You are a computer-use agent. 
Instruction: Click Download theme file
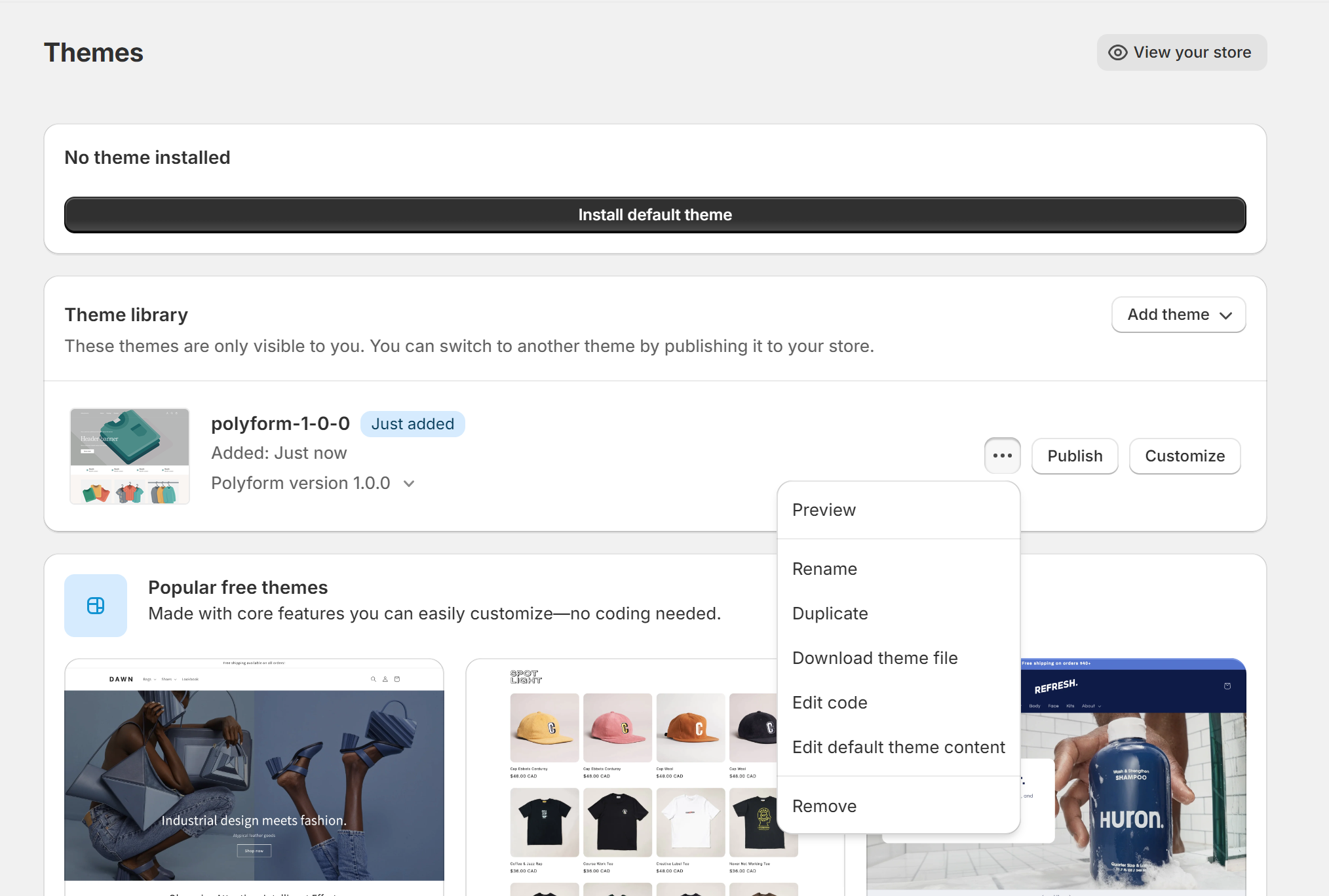[x=875, y=658]
